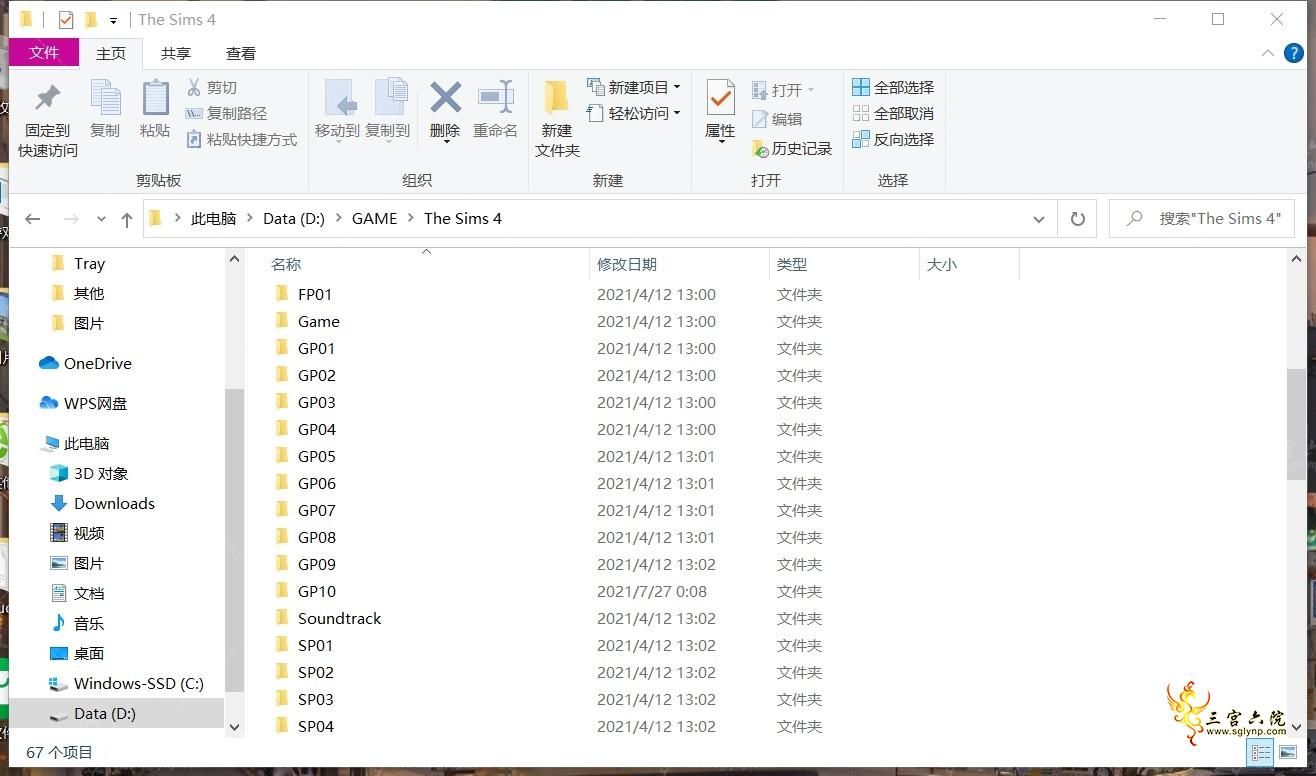Click Data (D:) breadcrumb in address bar
This screenshot has height=776, width=1316.
point(294,219)
